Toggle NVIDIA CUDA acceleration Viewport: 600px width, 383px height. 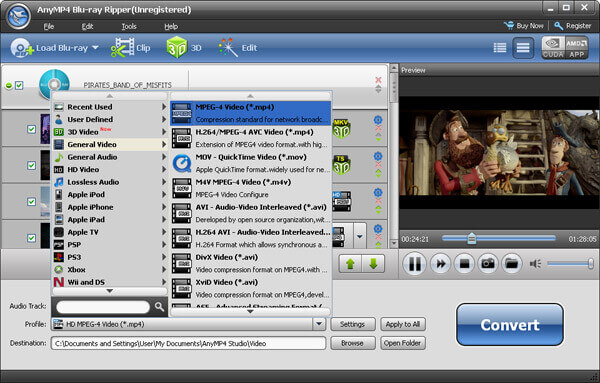point(553,48)
